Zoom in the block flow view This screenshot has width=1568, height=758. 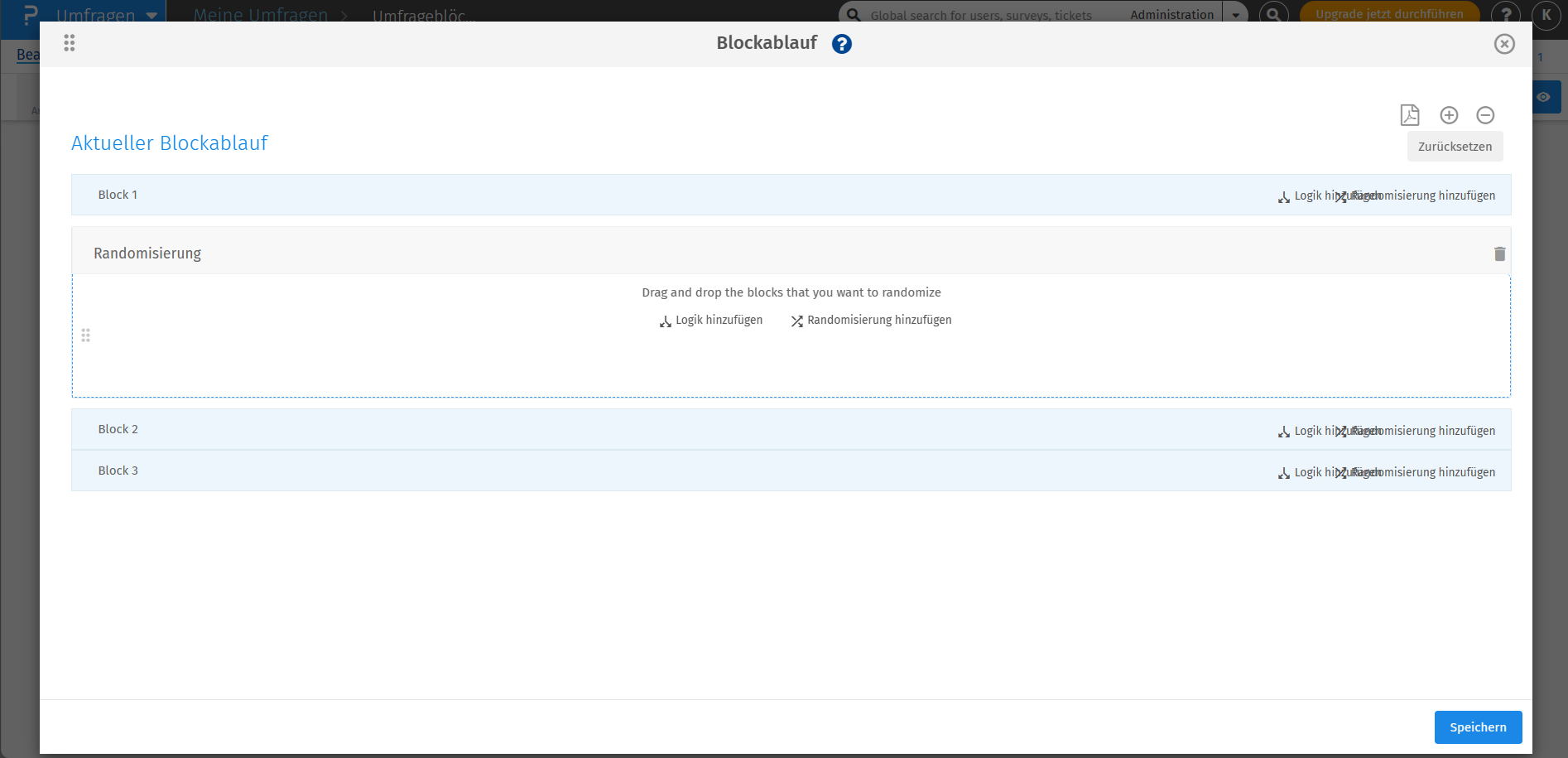coord(1449,115)
